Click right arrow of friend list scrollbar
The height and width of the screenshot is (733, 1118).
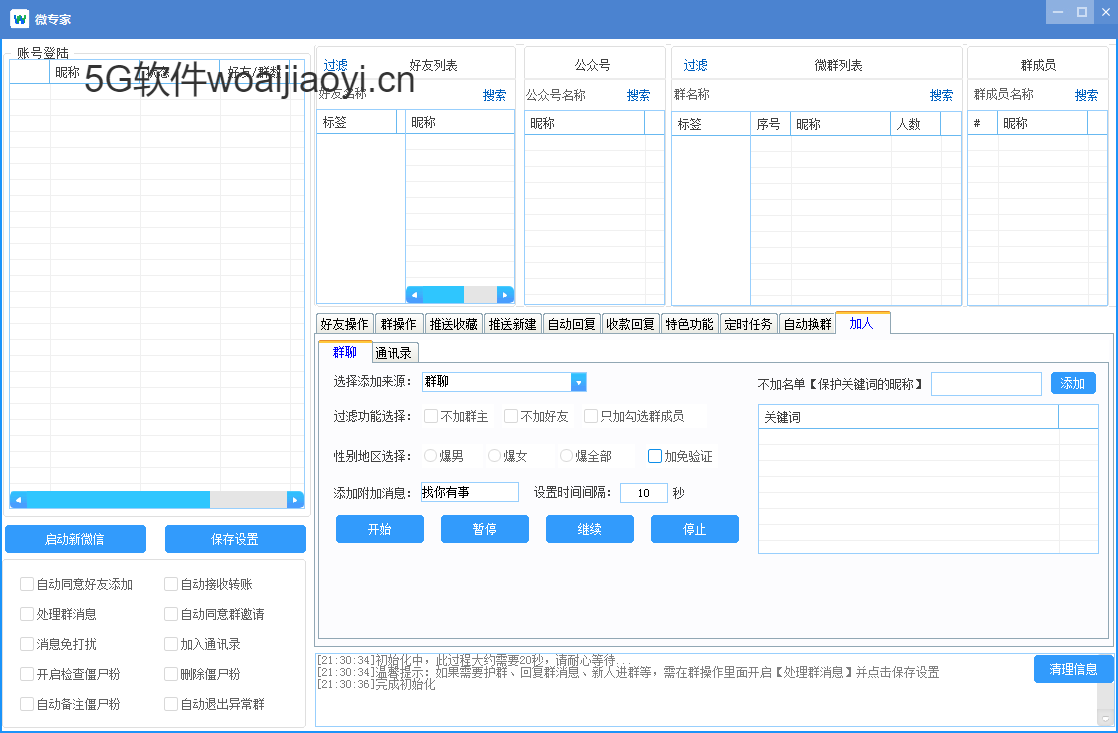tap(505, 294)
